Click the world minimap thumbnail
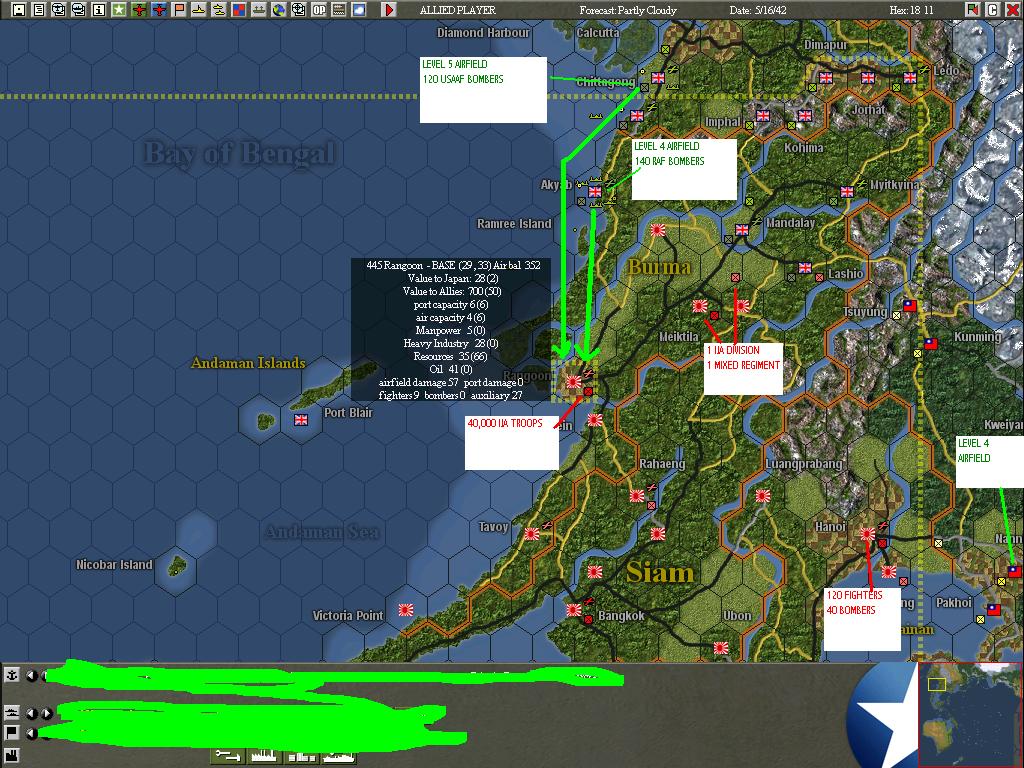 [x=970, y=714]
